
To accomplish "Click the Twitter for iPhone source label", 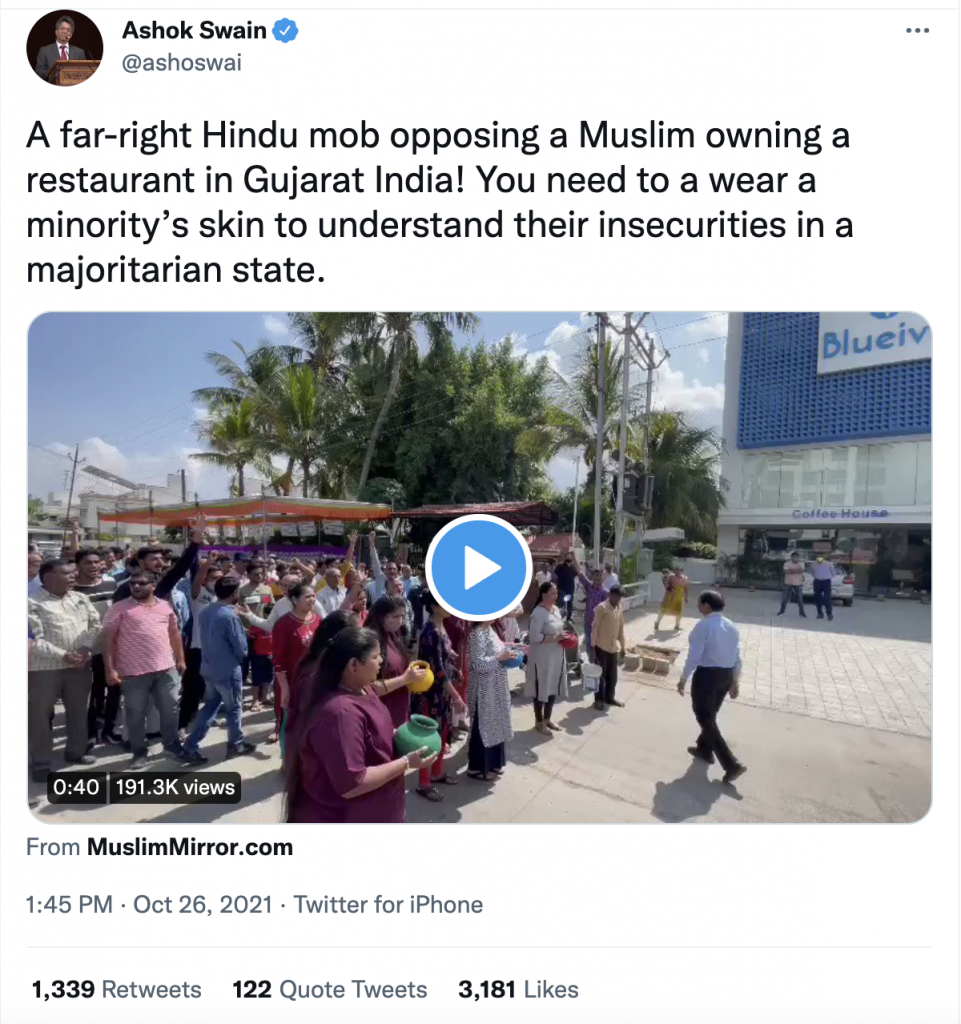I will (x=388, y=905).
